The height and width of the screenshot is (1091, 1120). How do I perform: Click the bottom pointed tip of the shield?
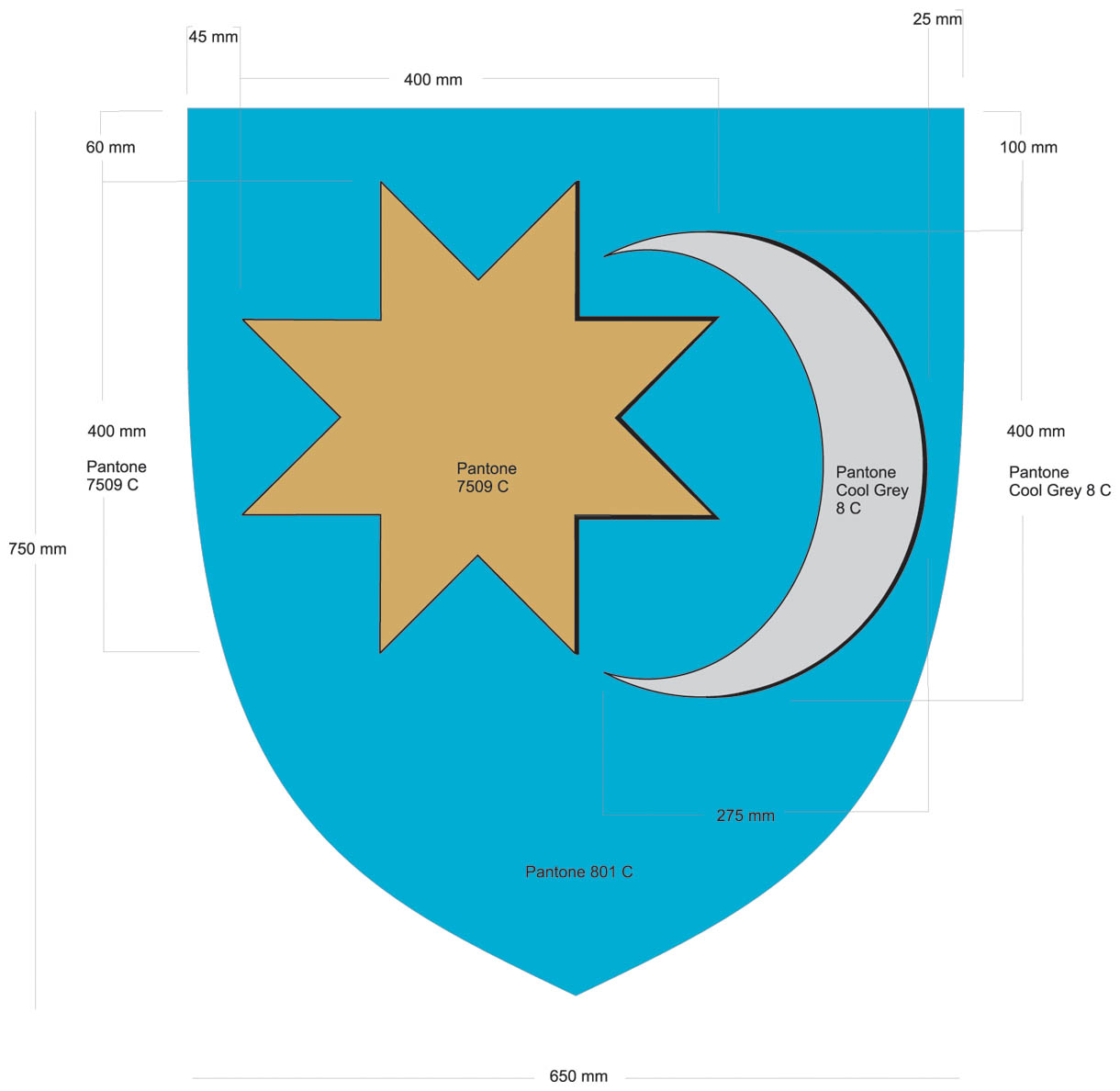coord(576,992)
